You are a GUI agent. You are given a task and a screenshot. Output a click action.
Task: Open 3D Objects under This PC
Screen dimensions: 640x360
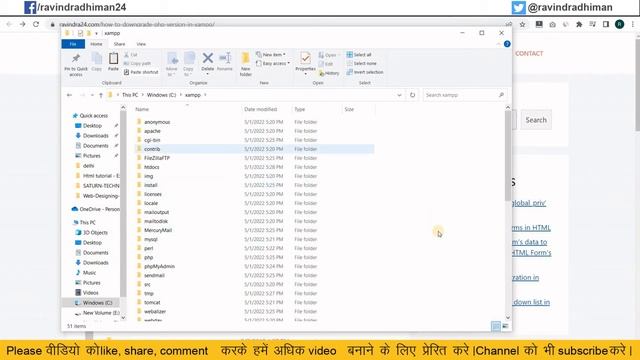[x=95, y=233]
